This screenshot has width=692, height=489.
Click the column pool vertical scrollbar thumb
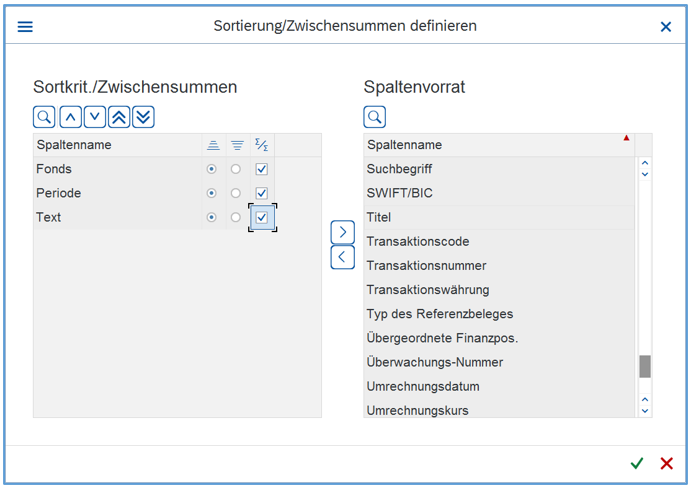[x=645, y=366]
